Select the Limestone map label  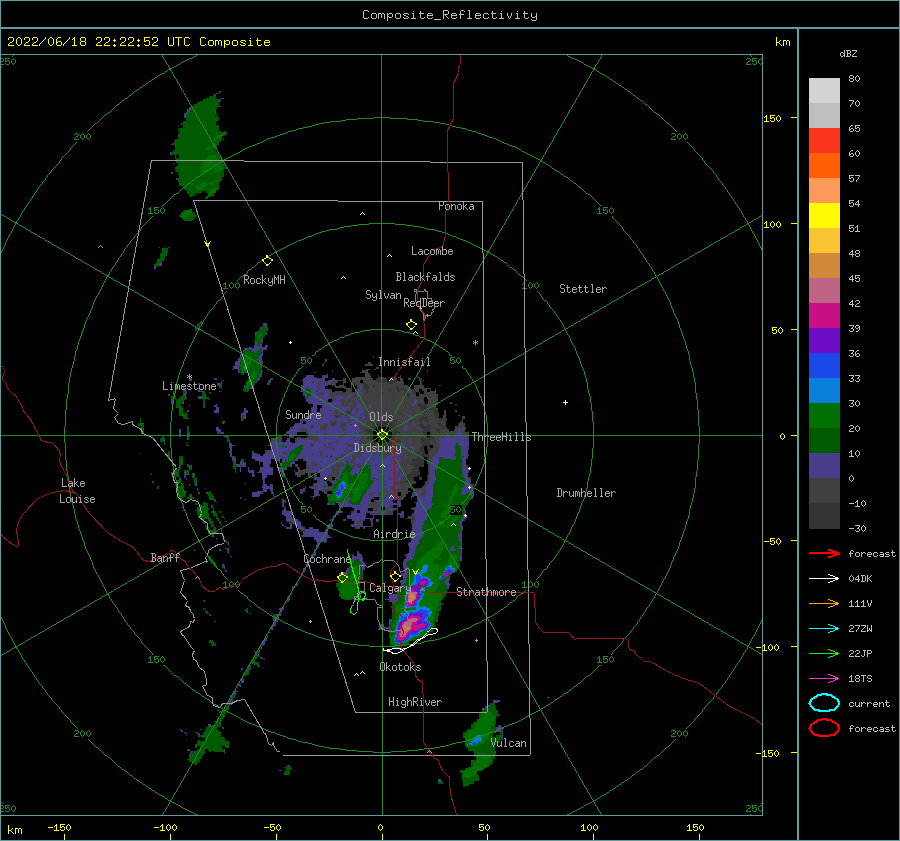click(189, 386)
